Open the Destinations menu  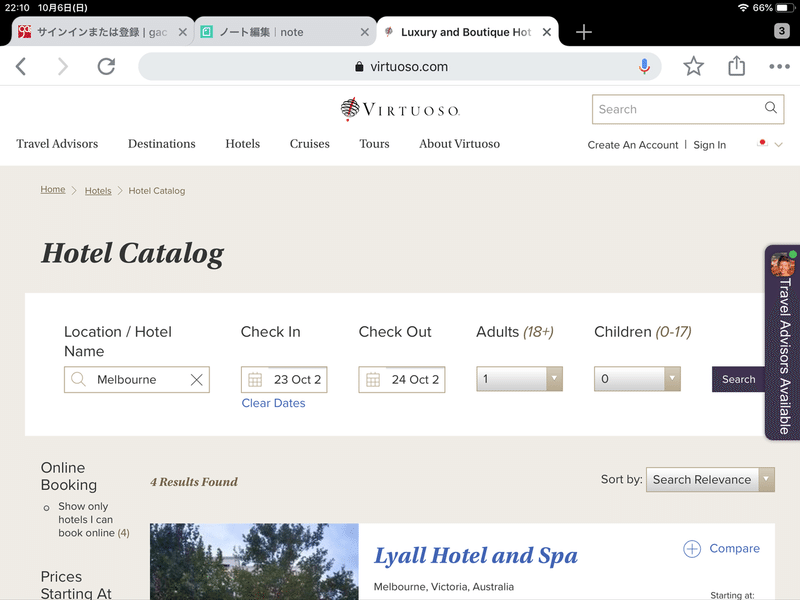coord(162,144)
